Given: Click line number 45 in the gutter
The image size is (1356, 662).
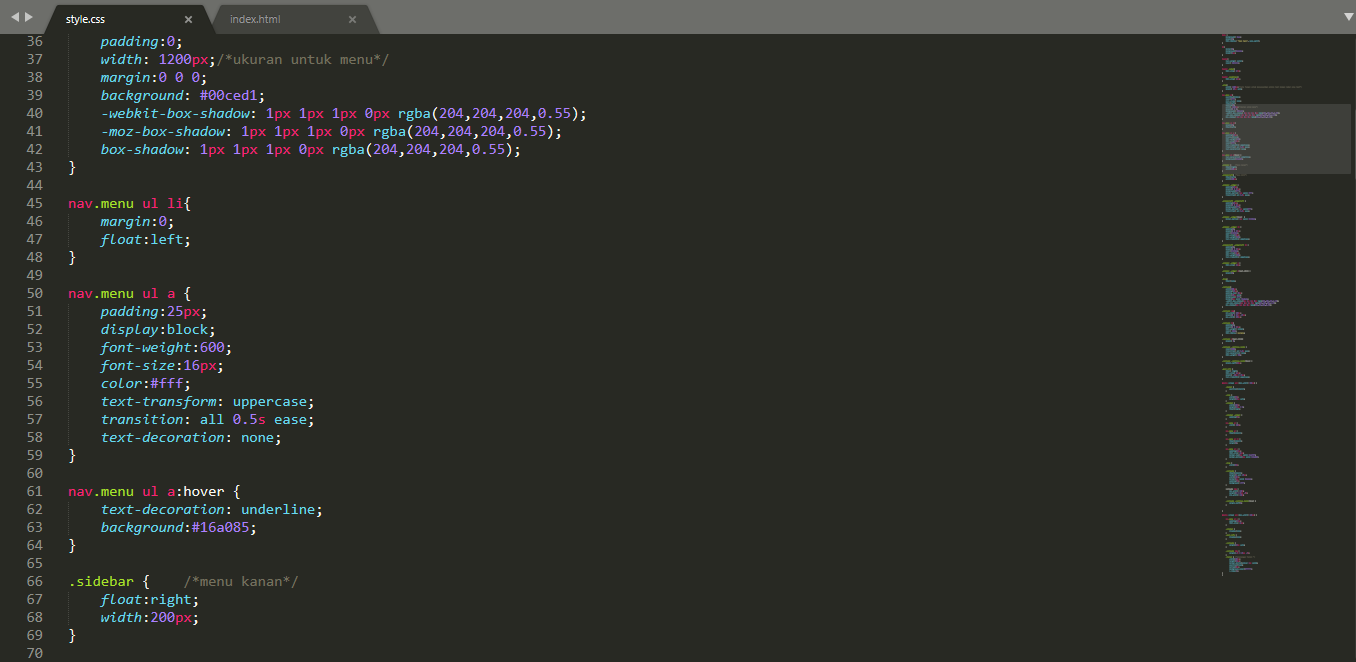Looking at the screenshot, I should (34, 203).
